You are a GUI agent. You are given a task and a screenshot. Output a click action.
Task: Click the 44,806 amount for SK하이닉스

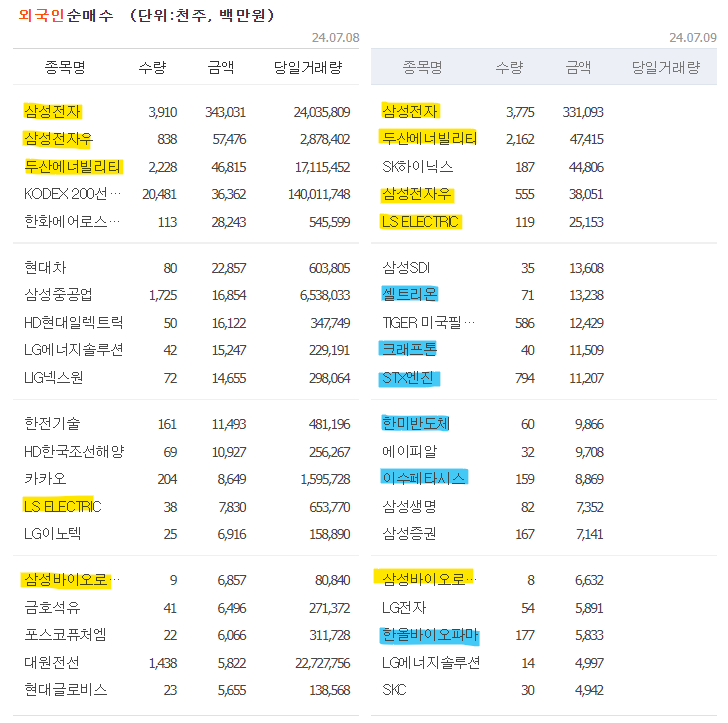(586, 167)
